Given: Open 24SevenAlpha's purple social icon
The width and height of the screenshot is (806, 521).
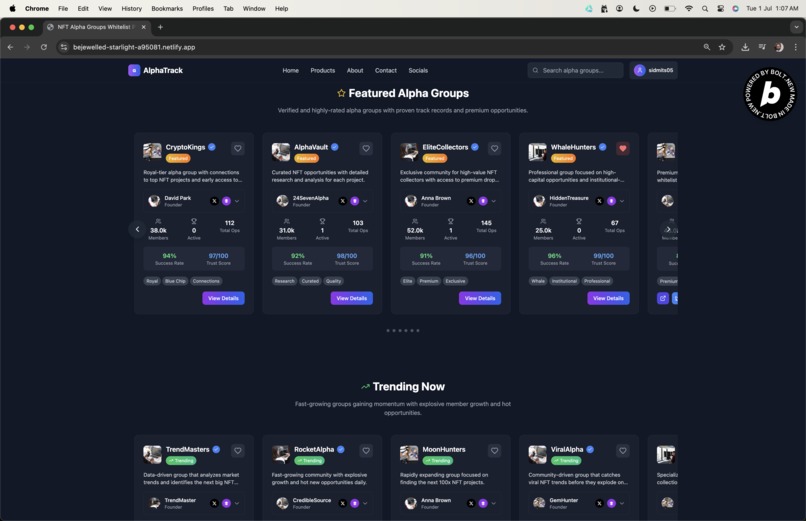Looking at the screenshot, I should click(x=355, y=201).
